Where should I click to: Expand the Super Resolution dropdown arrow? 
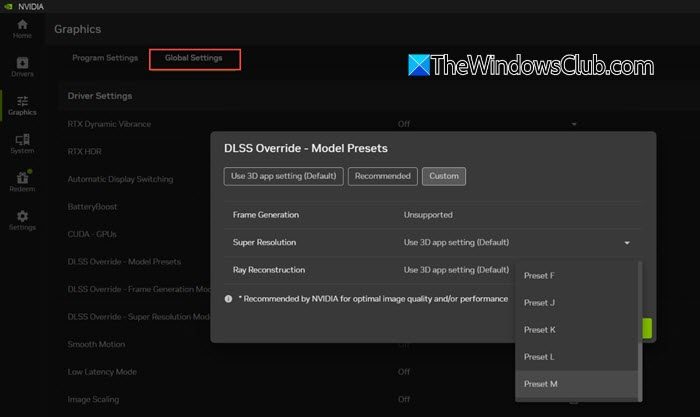coord(627,243)
